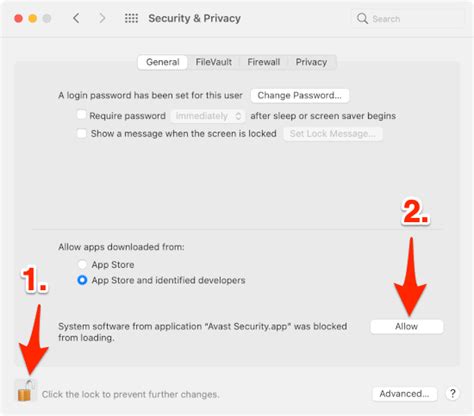Click the magnifying glass search icon

(362, 18)
